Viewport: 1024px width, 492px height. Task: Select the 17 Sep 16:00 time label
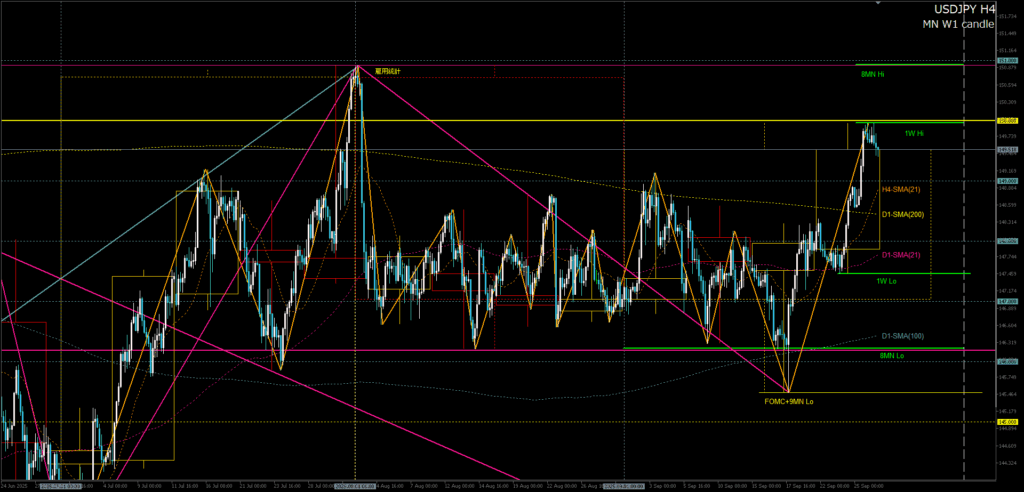pos(799,486)
